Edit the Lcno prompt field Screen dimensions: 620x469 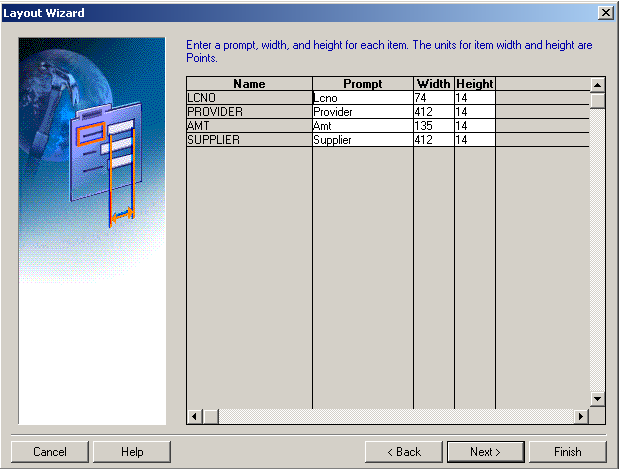363,98
